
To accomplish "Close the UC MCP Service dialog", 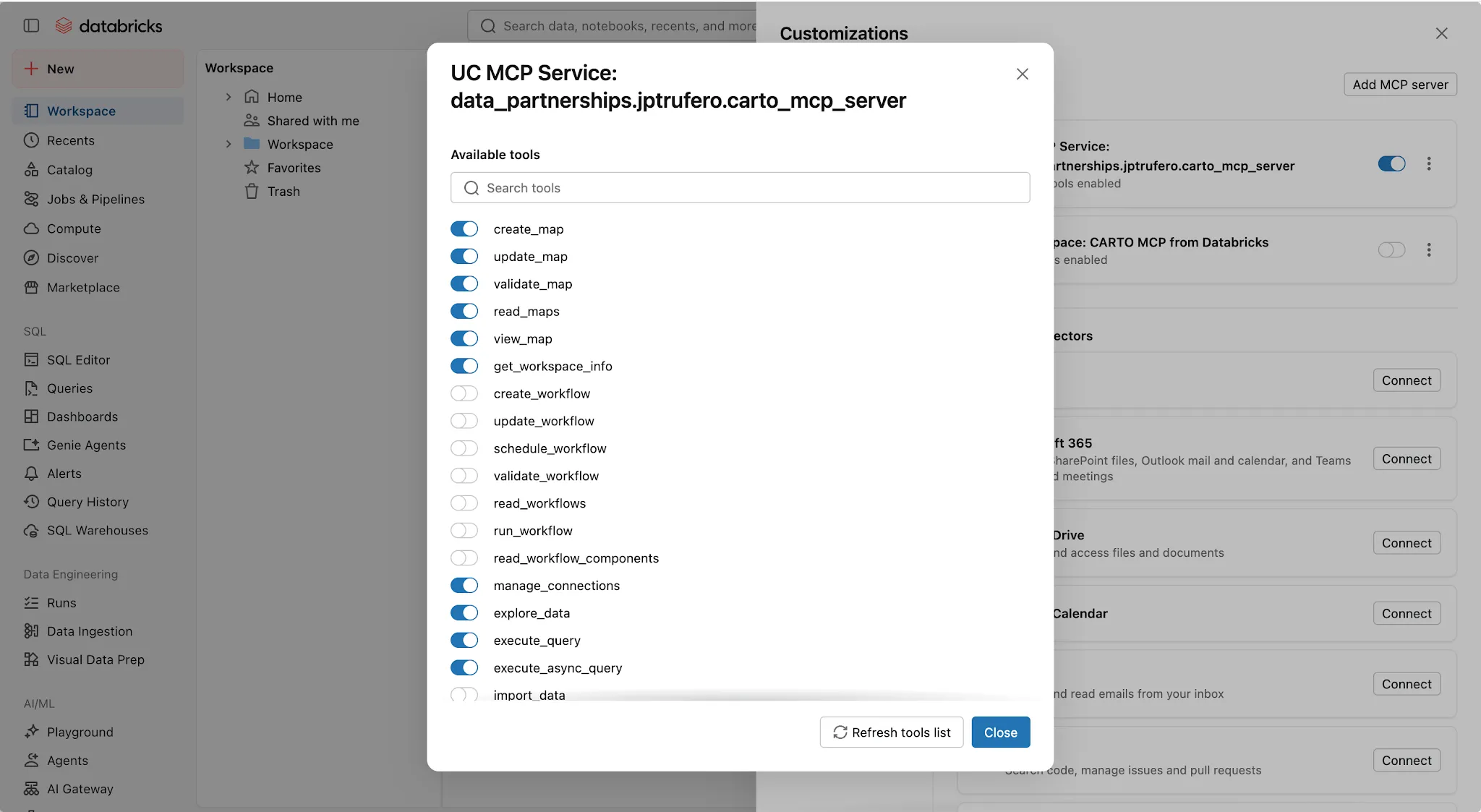I will tap(1022, 74).
